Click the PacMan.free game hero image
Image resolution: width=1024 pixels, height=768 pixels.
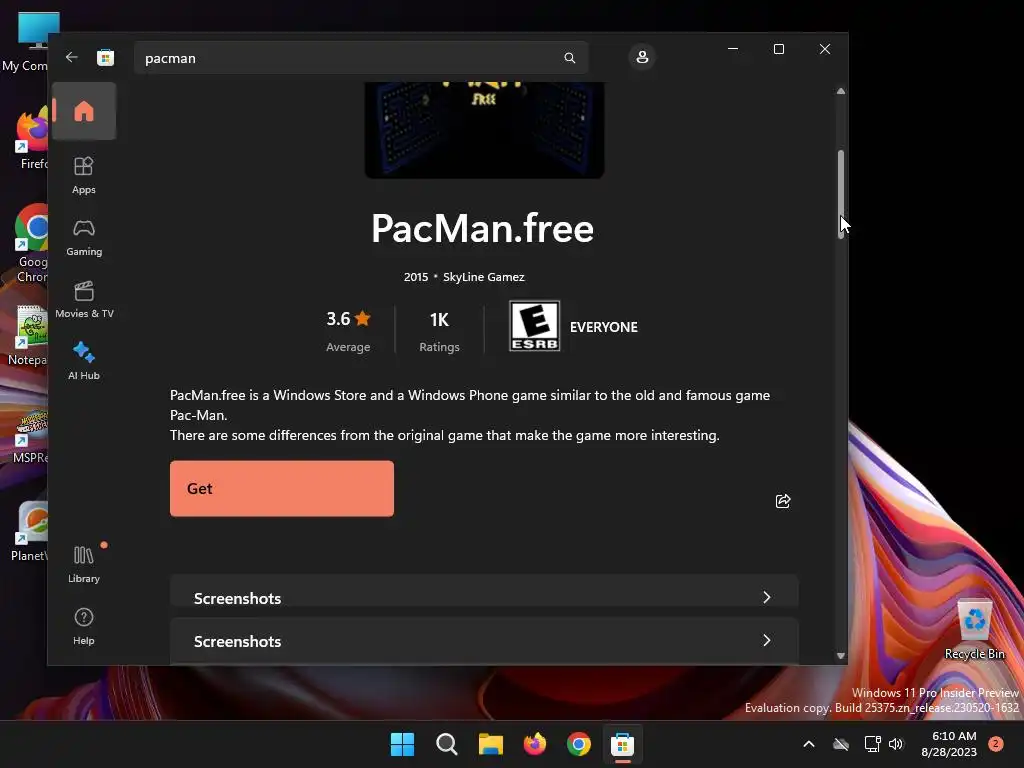tap(484, 130)
